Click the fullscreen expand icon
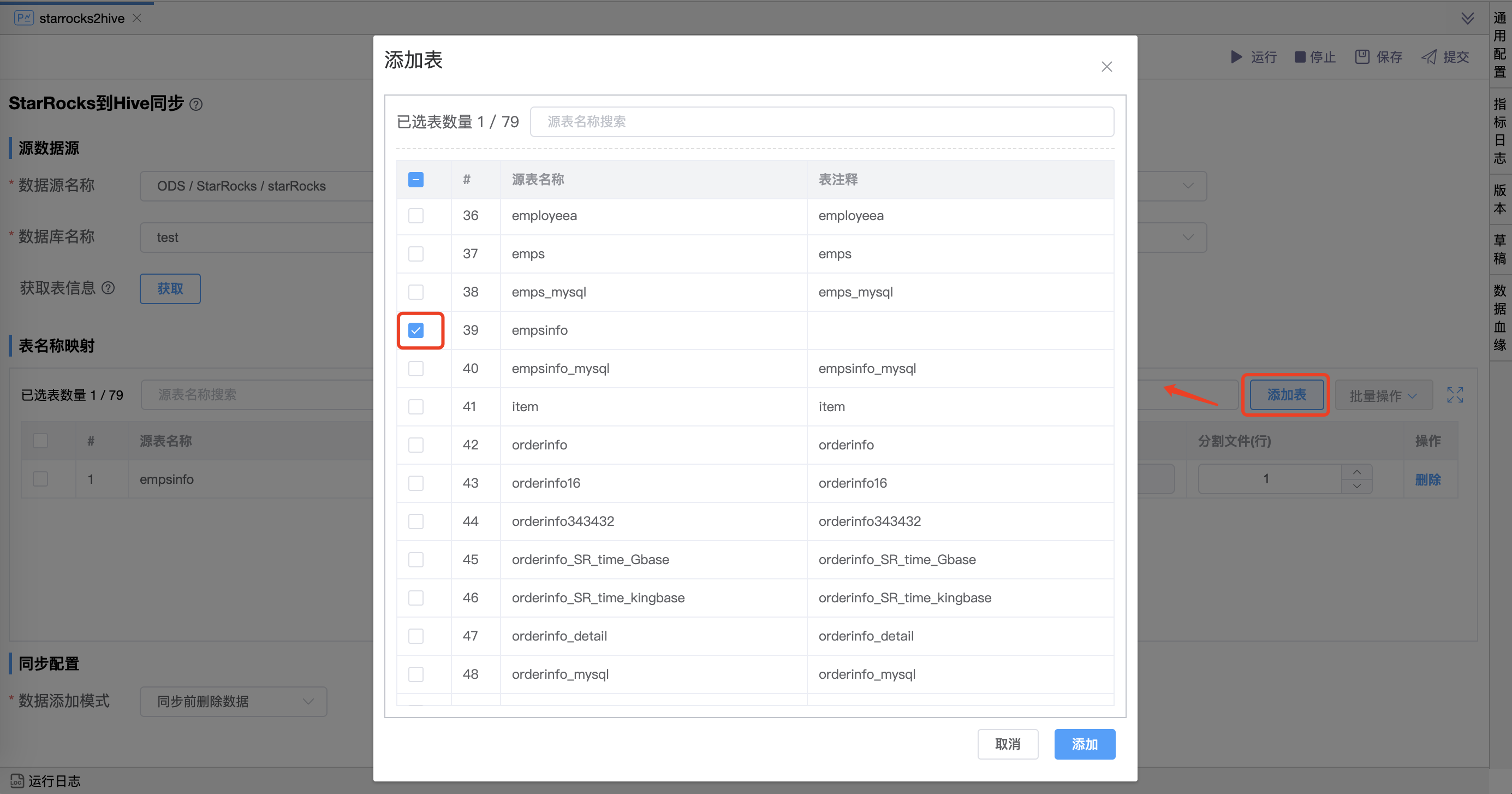Viewport: 1512px width, 794px height. 1455,395
